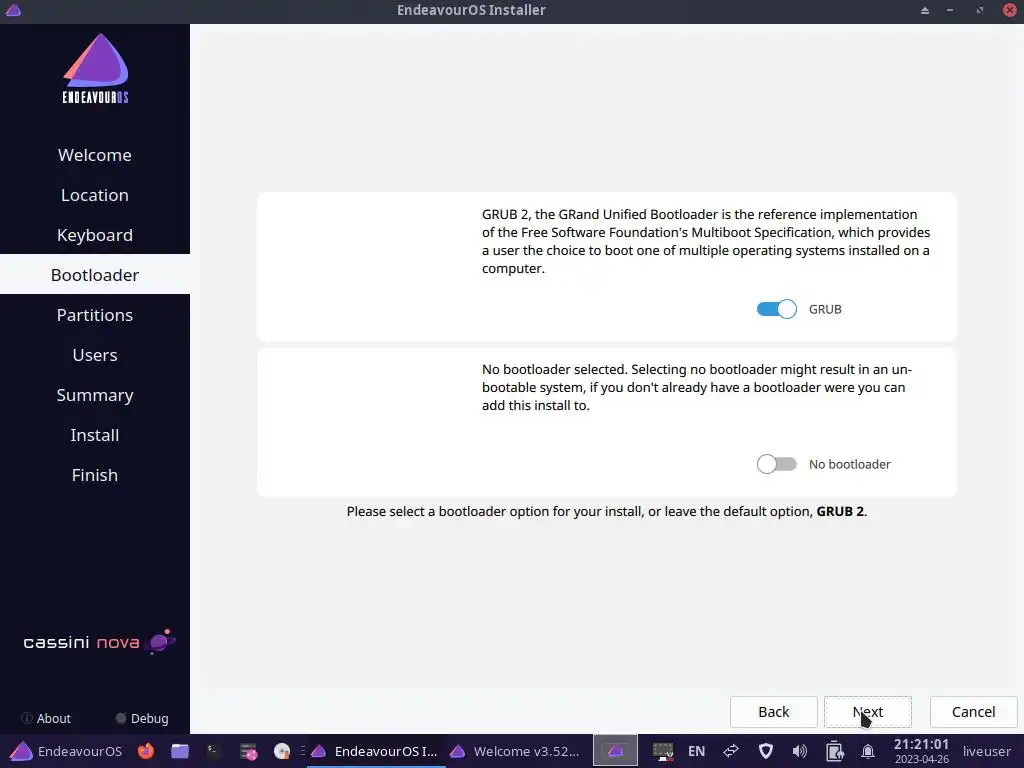
Task: Click the battery power manager icon
Action: (834, 751)
